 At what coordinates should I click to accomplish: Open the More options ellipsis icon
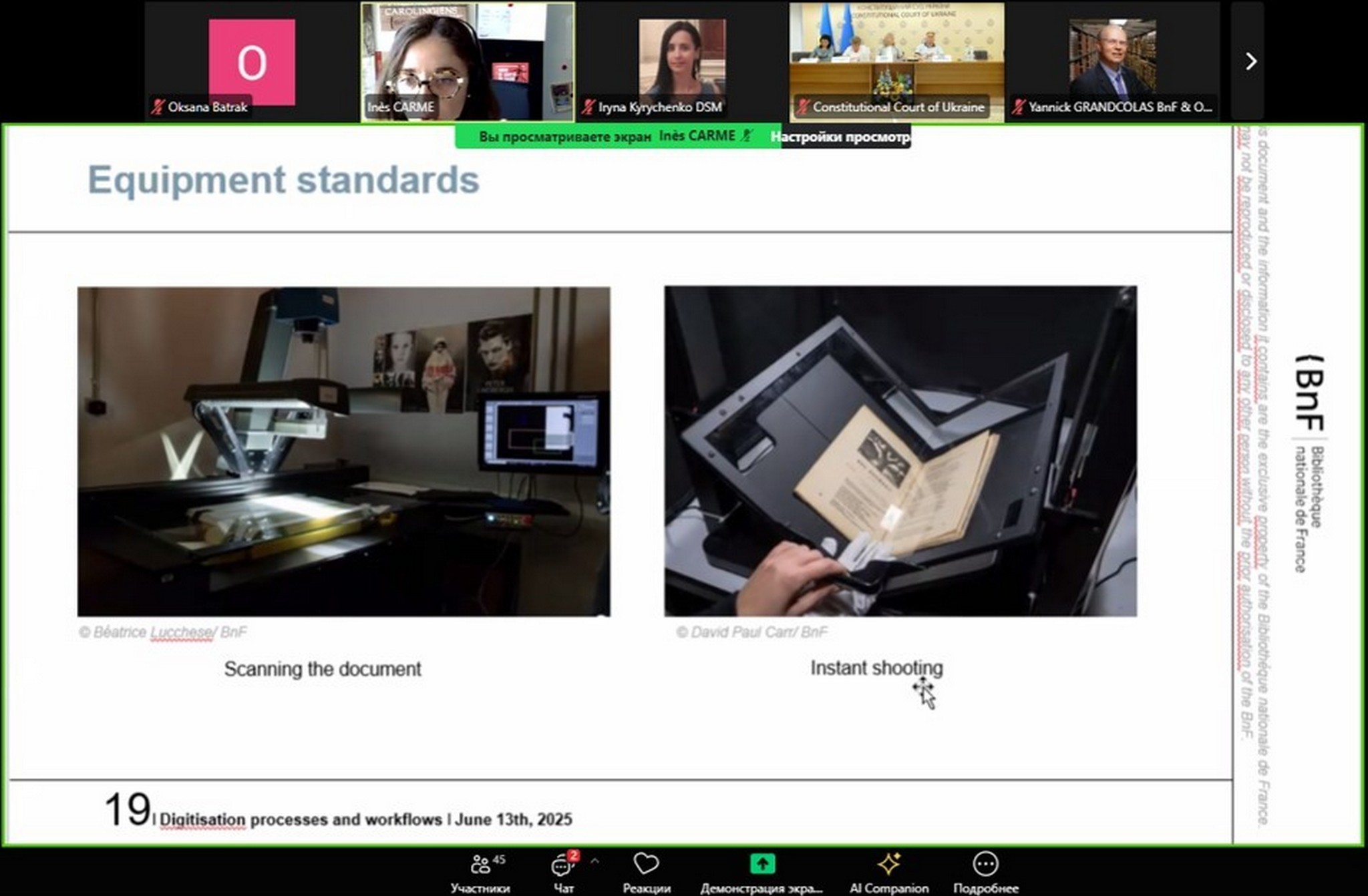pos(985,863)
